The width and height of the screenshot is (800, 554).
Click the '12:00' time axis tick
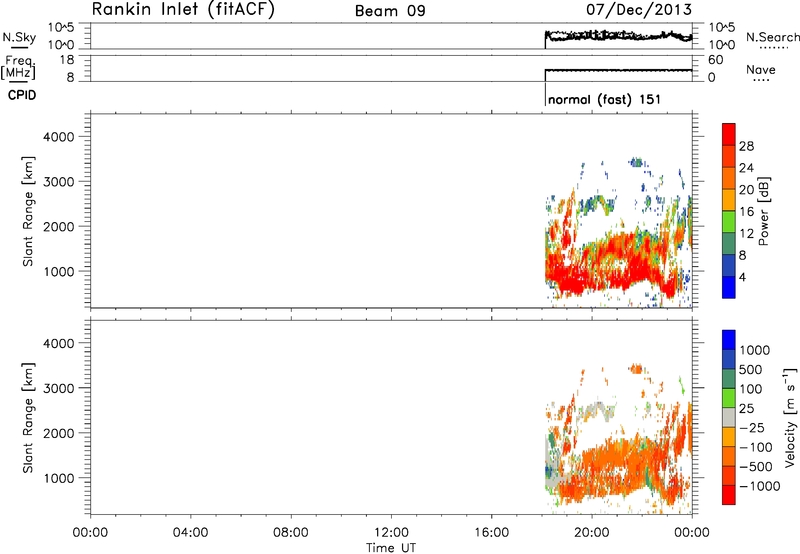pos(391,533)
